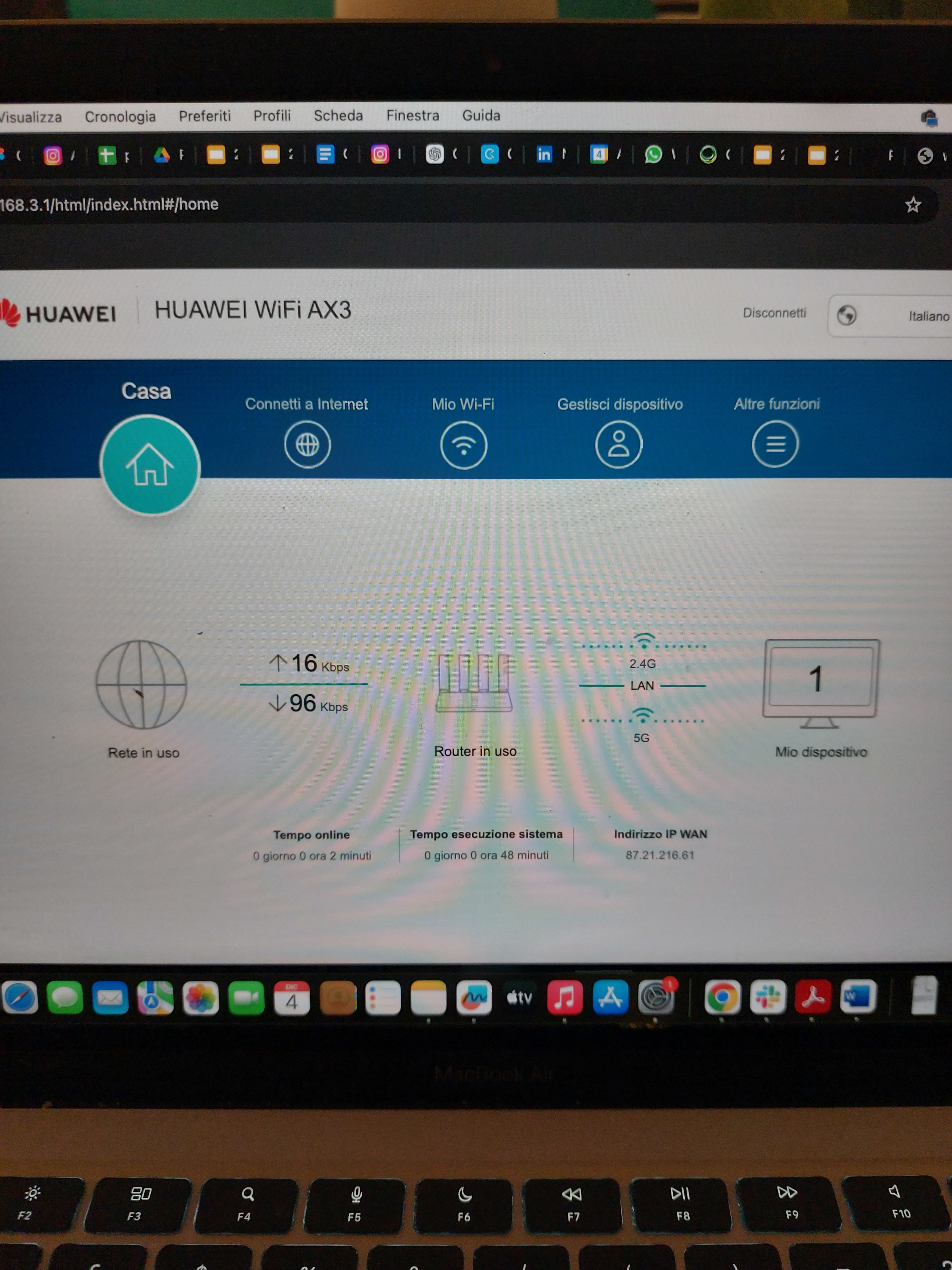Click the Mio dispositivo label
Image resolution: width=952 pixels, height=1270 pixels.
click(821, 752)
